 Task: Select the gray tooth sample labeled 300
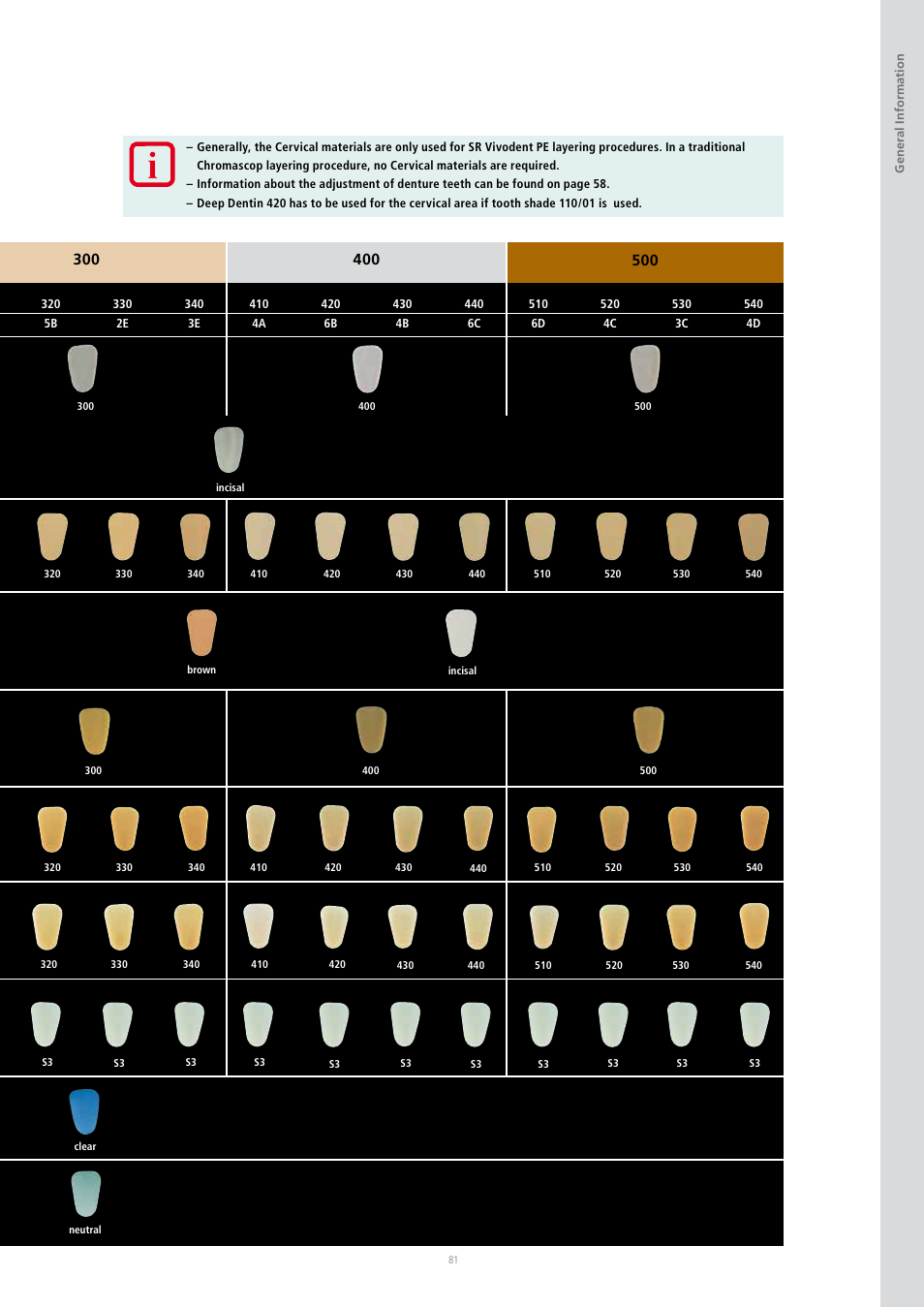coord(83,368)
